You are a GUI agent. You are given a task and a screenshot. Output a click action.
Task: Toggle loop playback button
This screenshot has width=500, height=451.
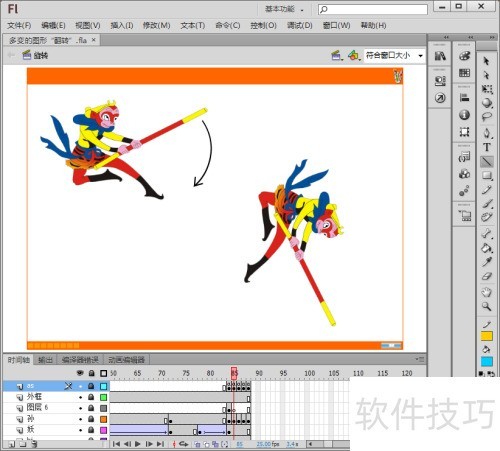pyautogui.click(x=183, y=444)
